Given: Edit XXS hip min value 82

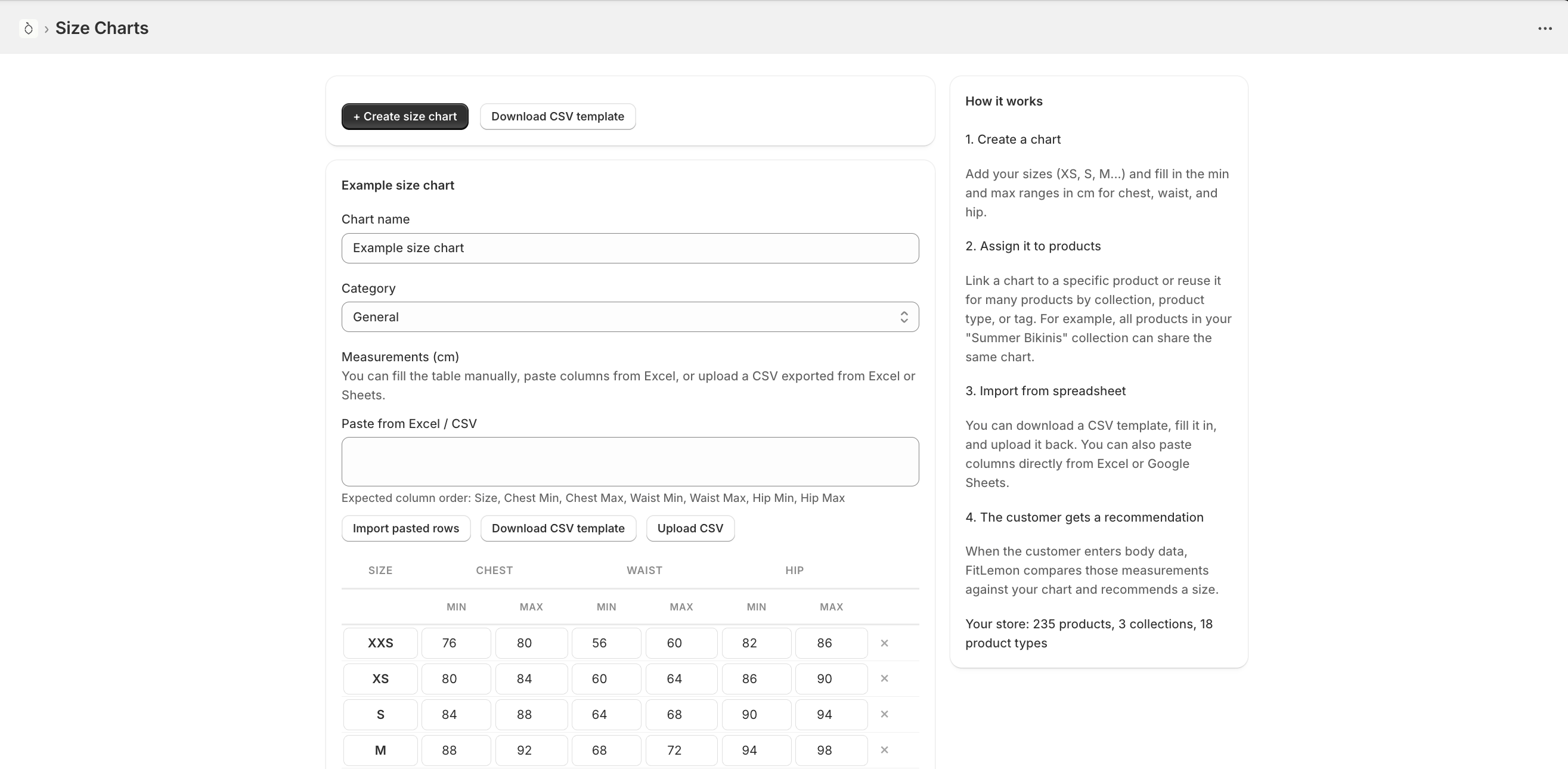Looking at the screenshot, I should point(757,643).
